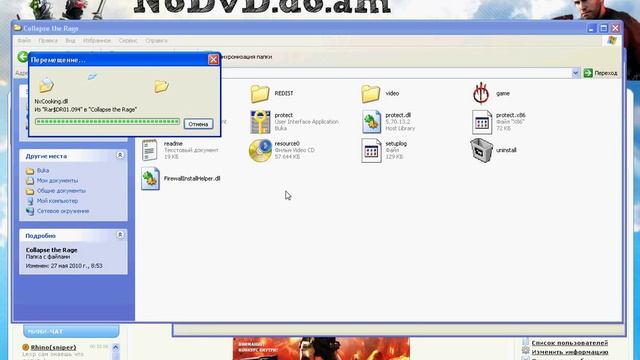Open the Файл menu

pos(24,41)
